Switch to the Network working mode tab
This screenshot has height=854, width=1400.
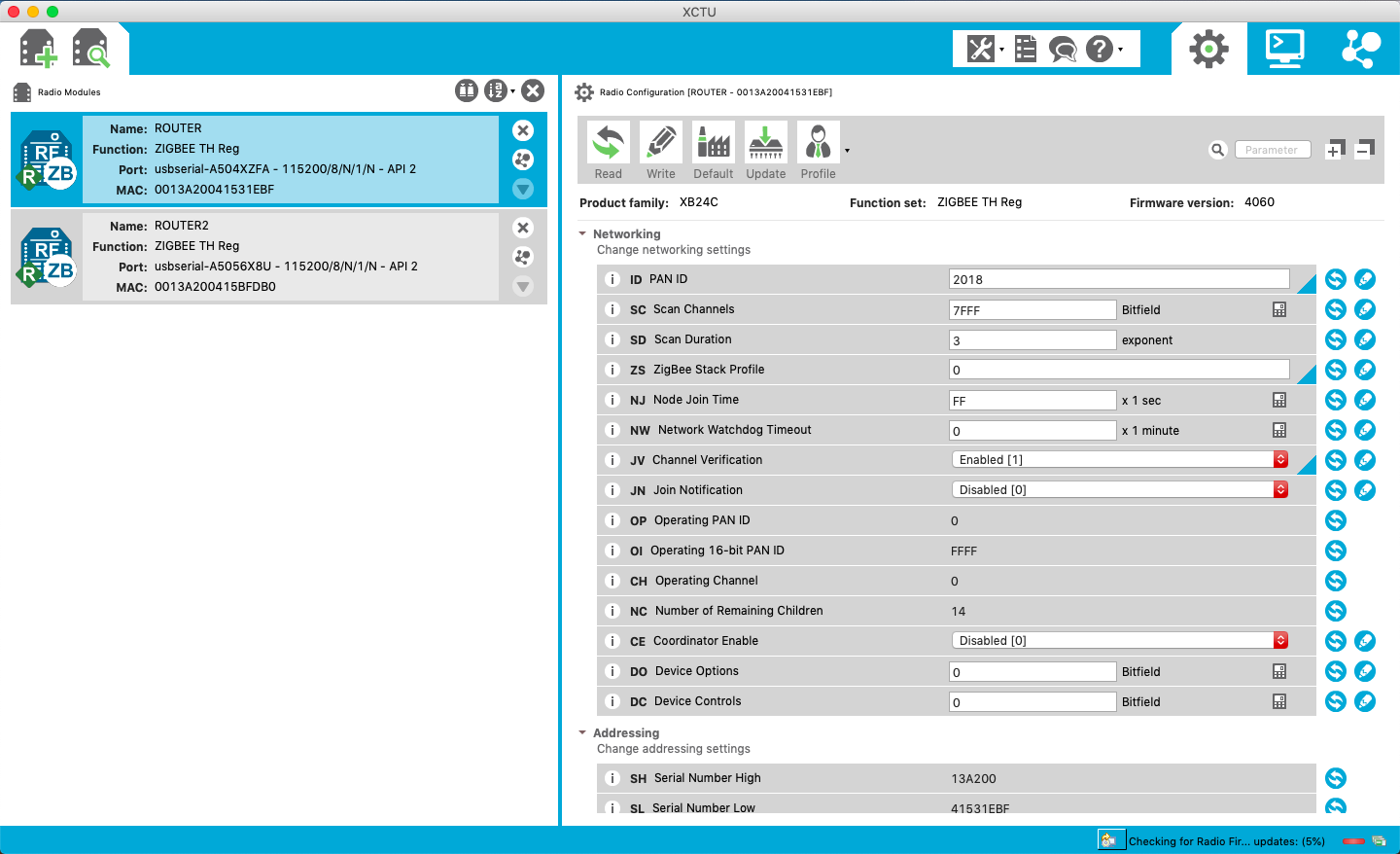click(x=1360, y=49)
